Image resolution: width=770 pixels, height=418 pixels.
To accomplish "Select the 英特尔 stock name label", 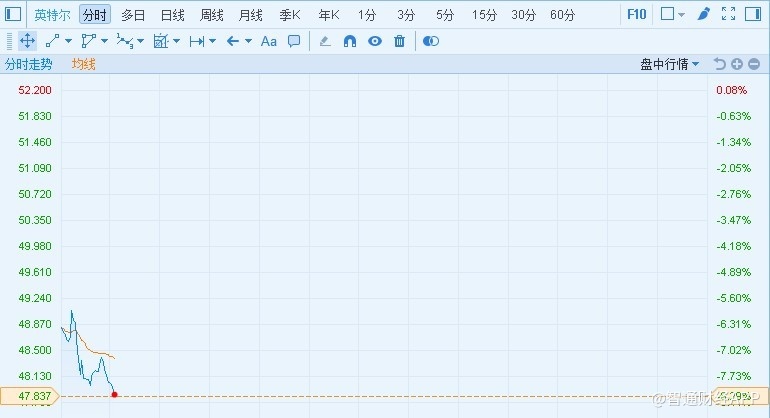I will coord(52,15).
